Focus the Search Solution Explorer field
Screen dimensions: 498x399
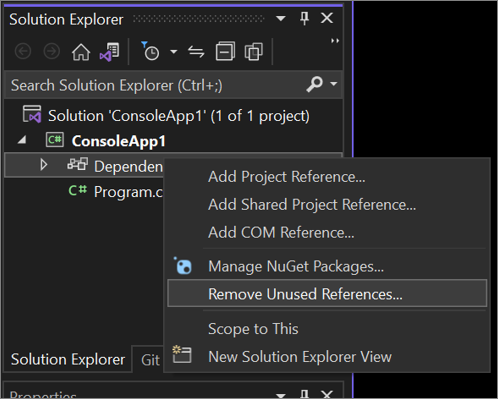tap(174, 85)
